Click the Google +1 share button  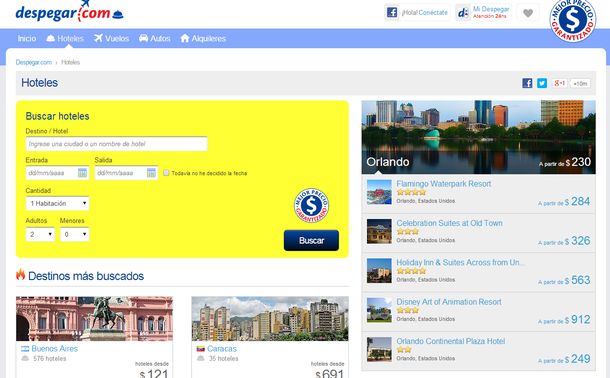[559, 83]
